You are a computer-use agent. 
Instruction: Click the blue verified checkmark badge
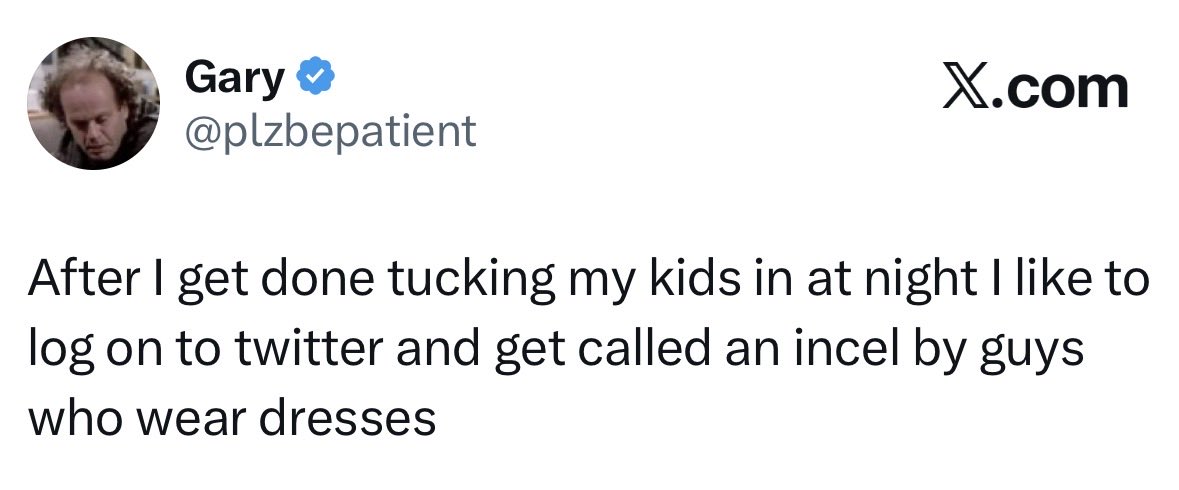[317, 77]
